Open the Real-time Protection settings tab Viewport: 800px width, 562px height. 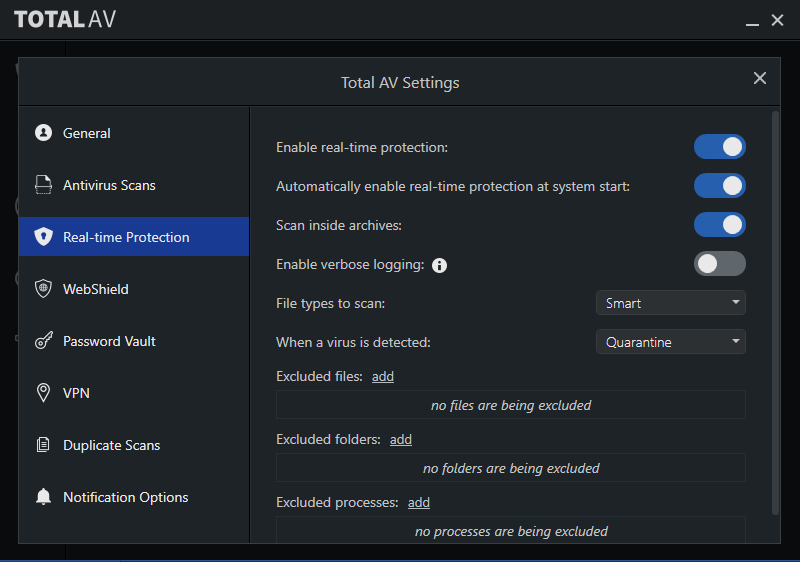click(x=134, y=237)
